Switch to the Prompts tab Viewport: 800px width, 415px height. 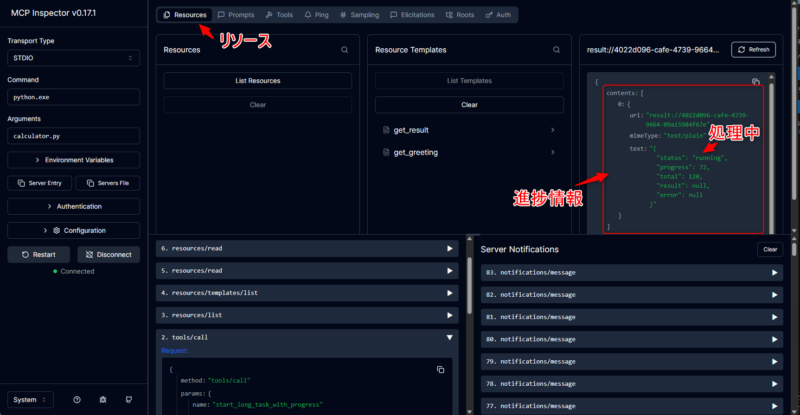pos(235,16)
